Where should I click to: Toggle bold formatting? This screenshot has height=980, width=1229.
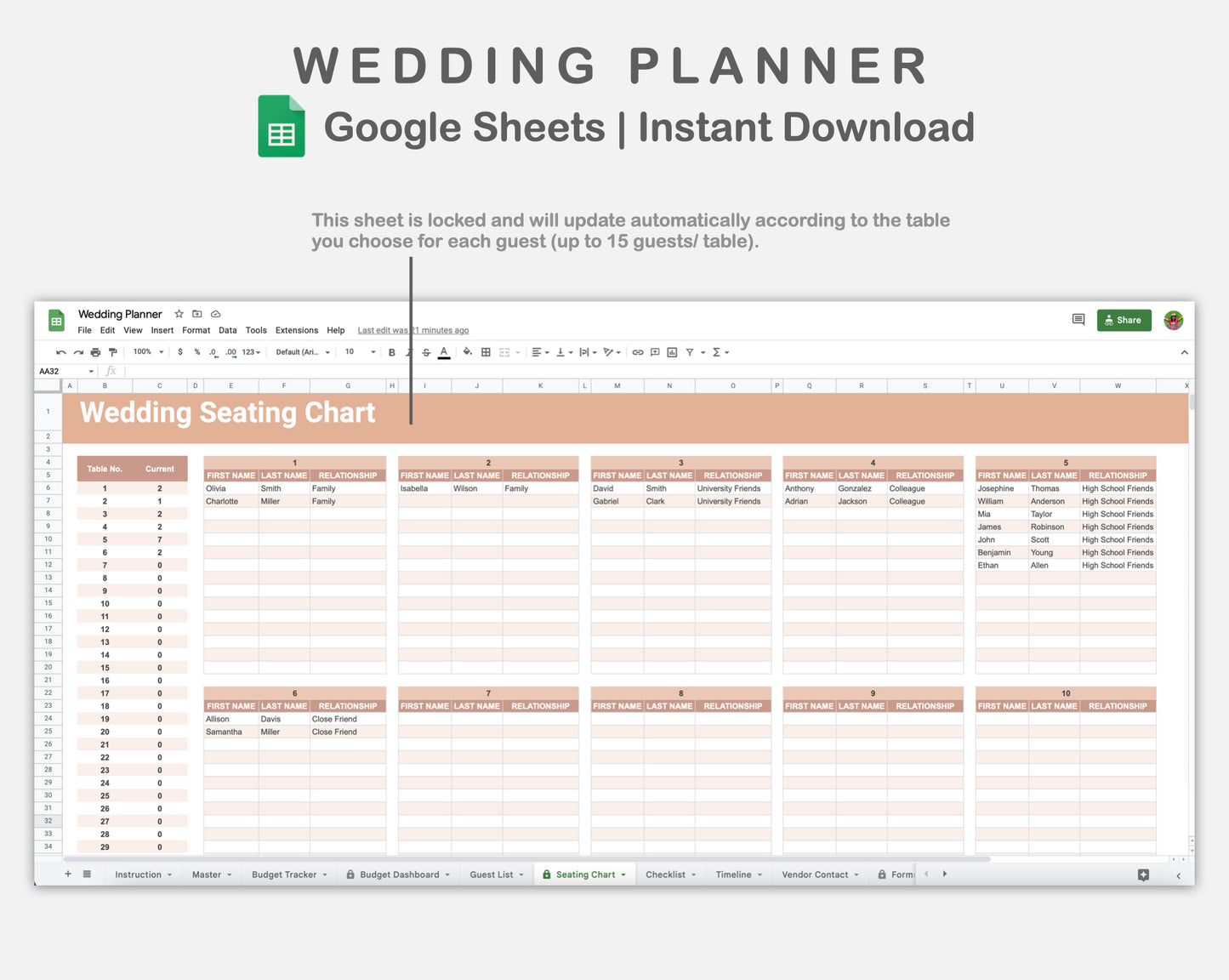tap(391, 351)
